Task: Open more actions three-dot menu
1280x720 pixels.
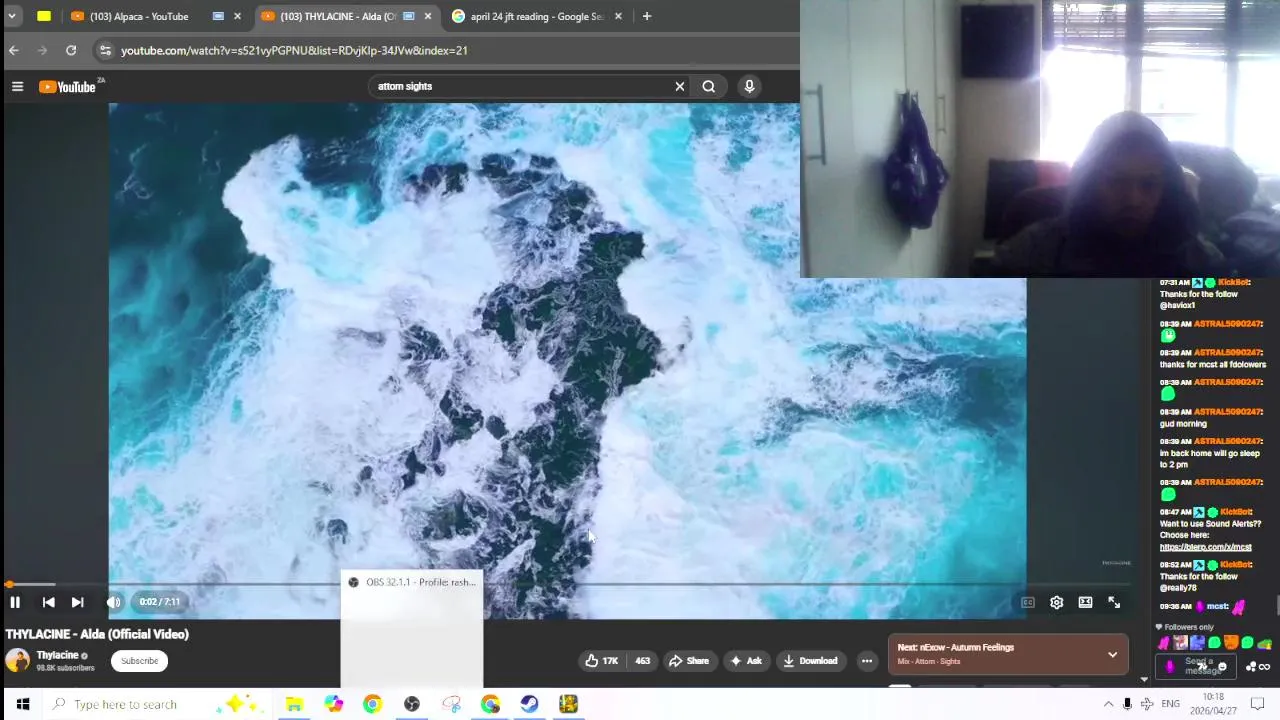Action: tap(867, 660)
